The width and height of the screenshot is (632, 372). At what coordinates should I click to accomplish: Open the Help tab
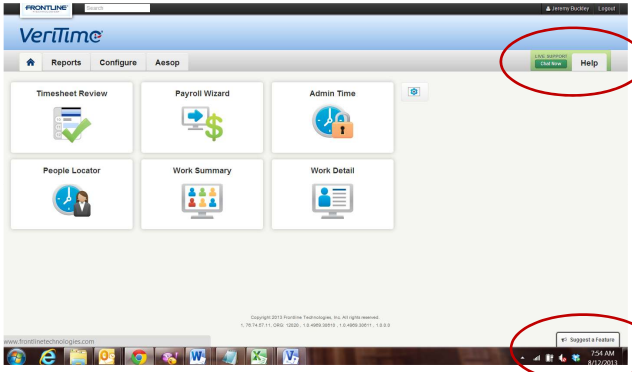click(589, 63)
